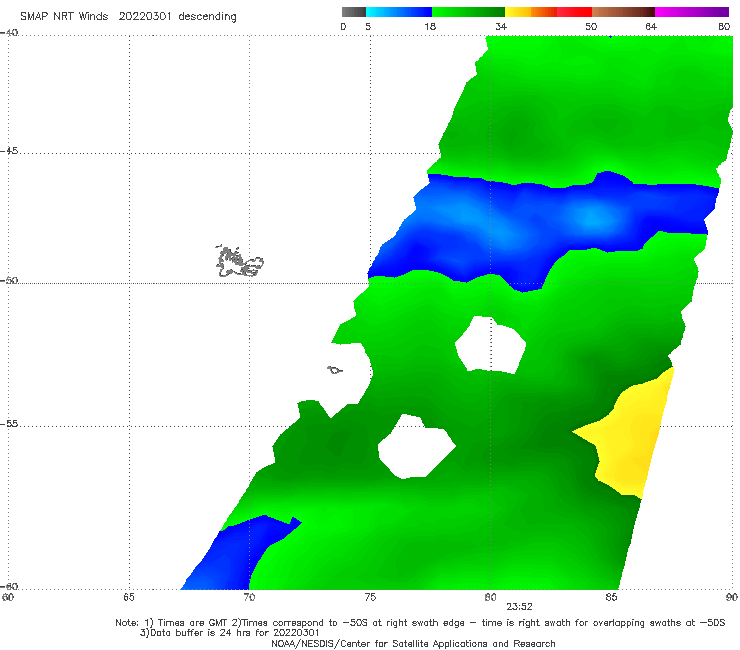Click the longitude axis label '85'
This screenshot has width=740, height=650.
pyautogui.click(x=611, y=597)
